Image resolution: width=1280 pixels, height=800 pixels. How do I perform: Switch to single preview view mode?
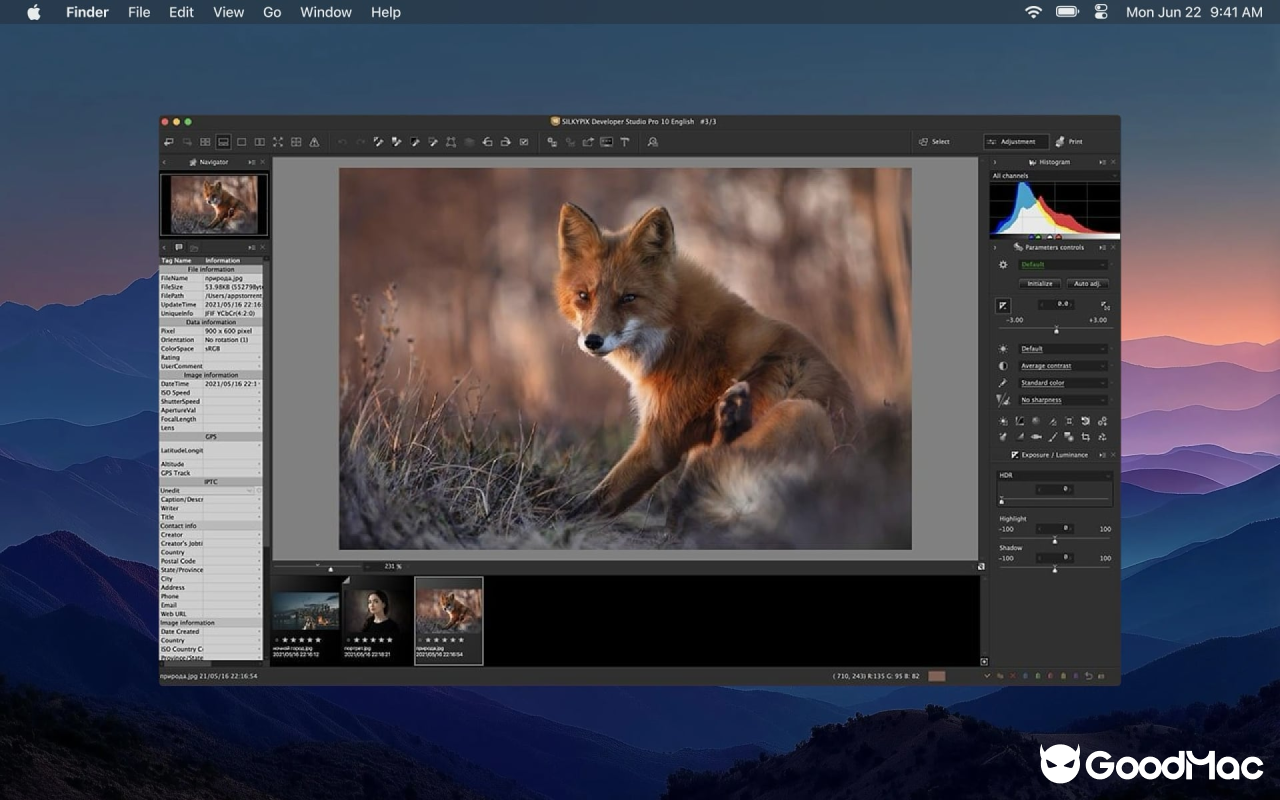[x=241, y=142]
